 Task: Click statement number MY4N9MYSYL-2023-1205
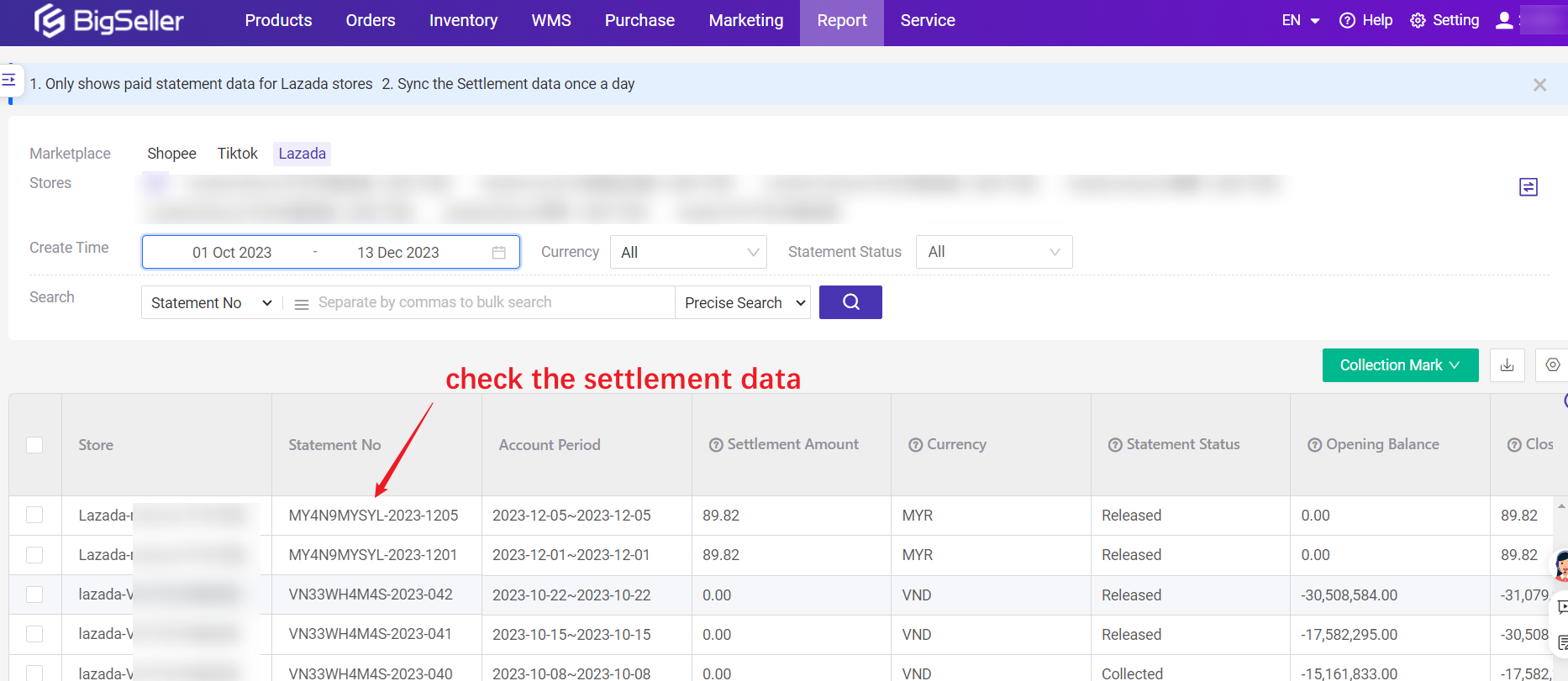tap(373, 516)
